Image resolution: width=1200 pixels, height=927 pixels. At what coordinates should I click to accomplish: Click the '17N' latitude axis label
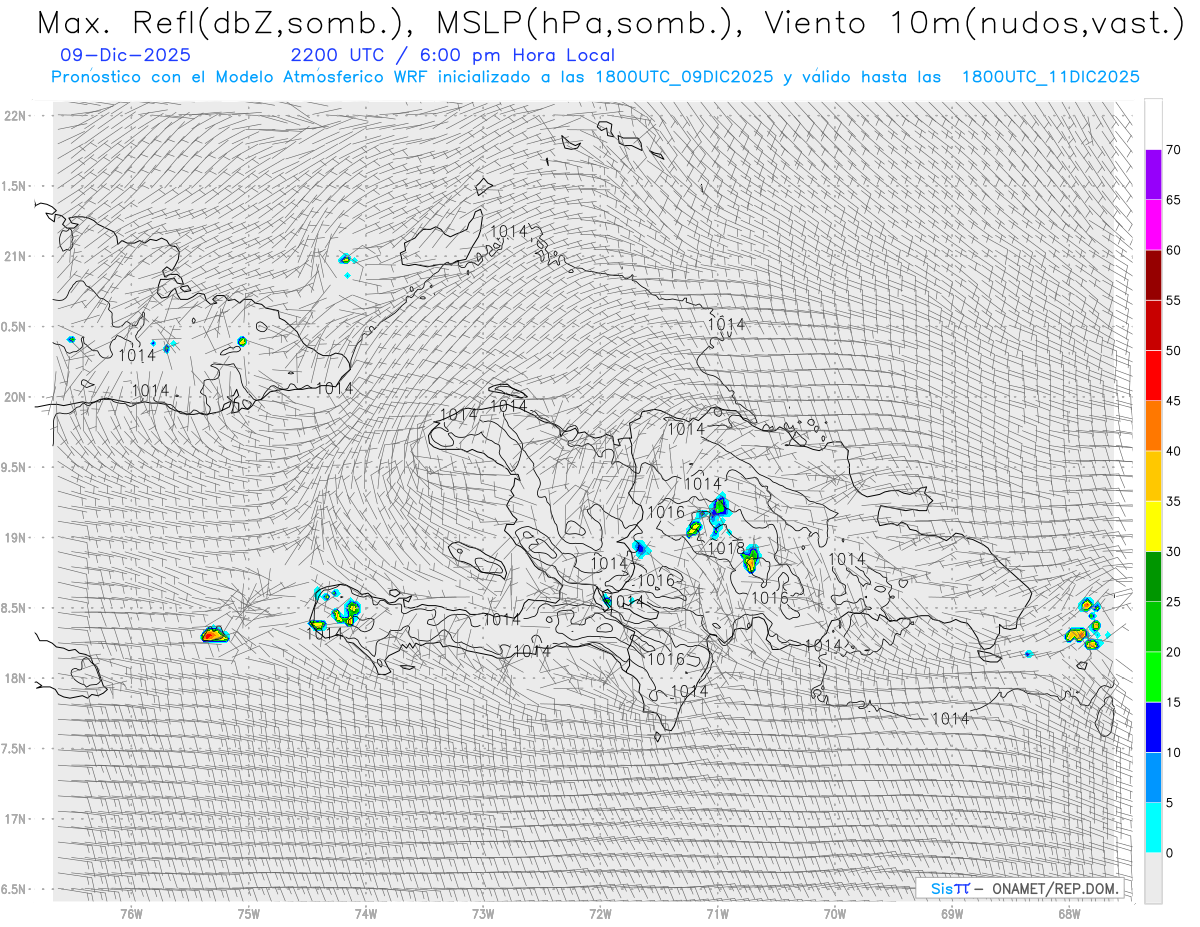(15, 819)
